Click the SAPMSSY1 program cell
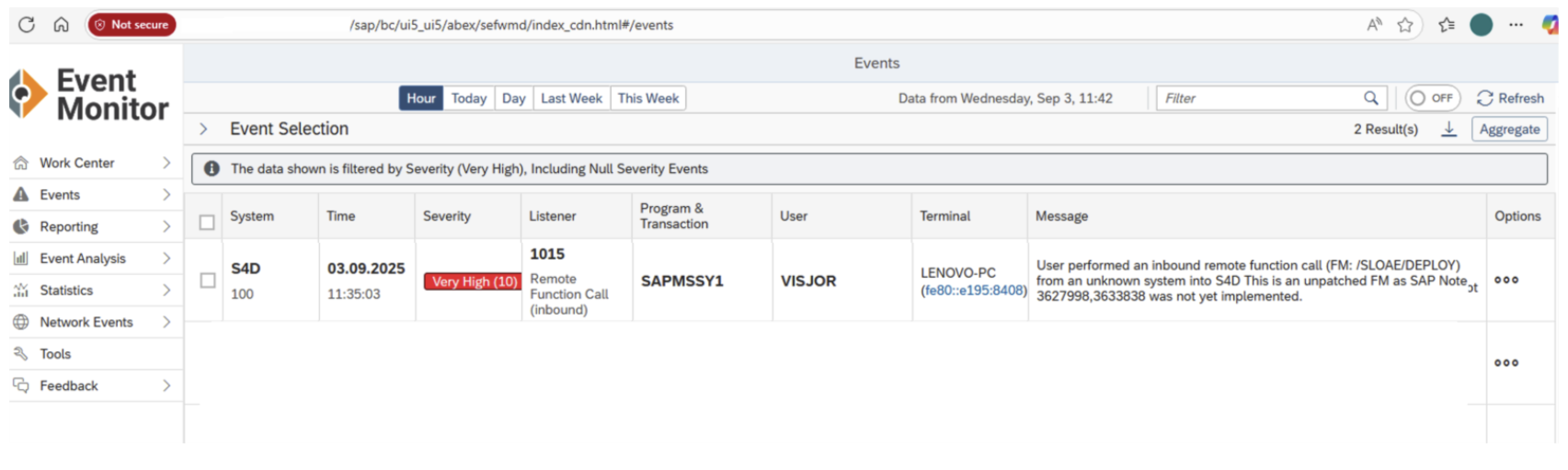This screenshot has height=470, width=1568. point(682,281)
